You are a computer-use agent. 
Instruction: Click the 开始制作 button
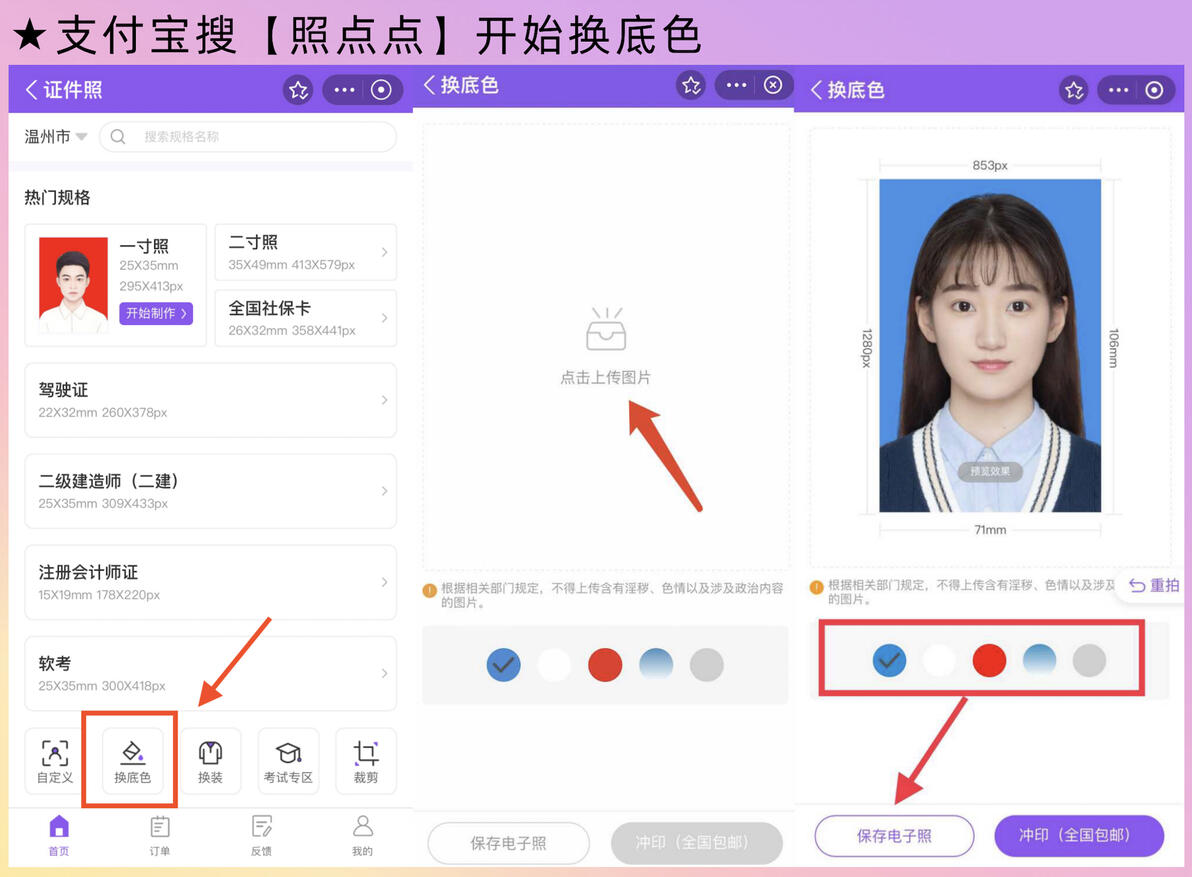point(156,313)
